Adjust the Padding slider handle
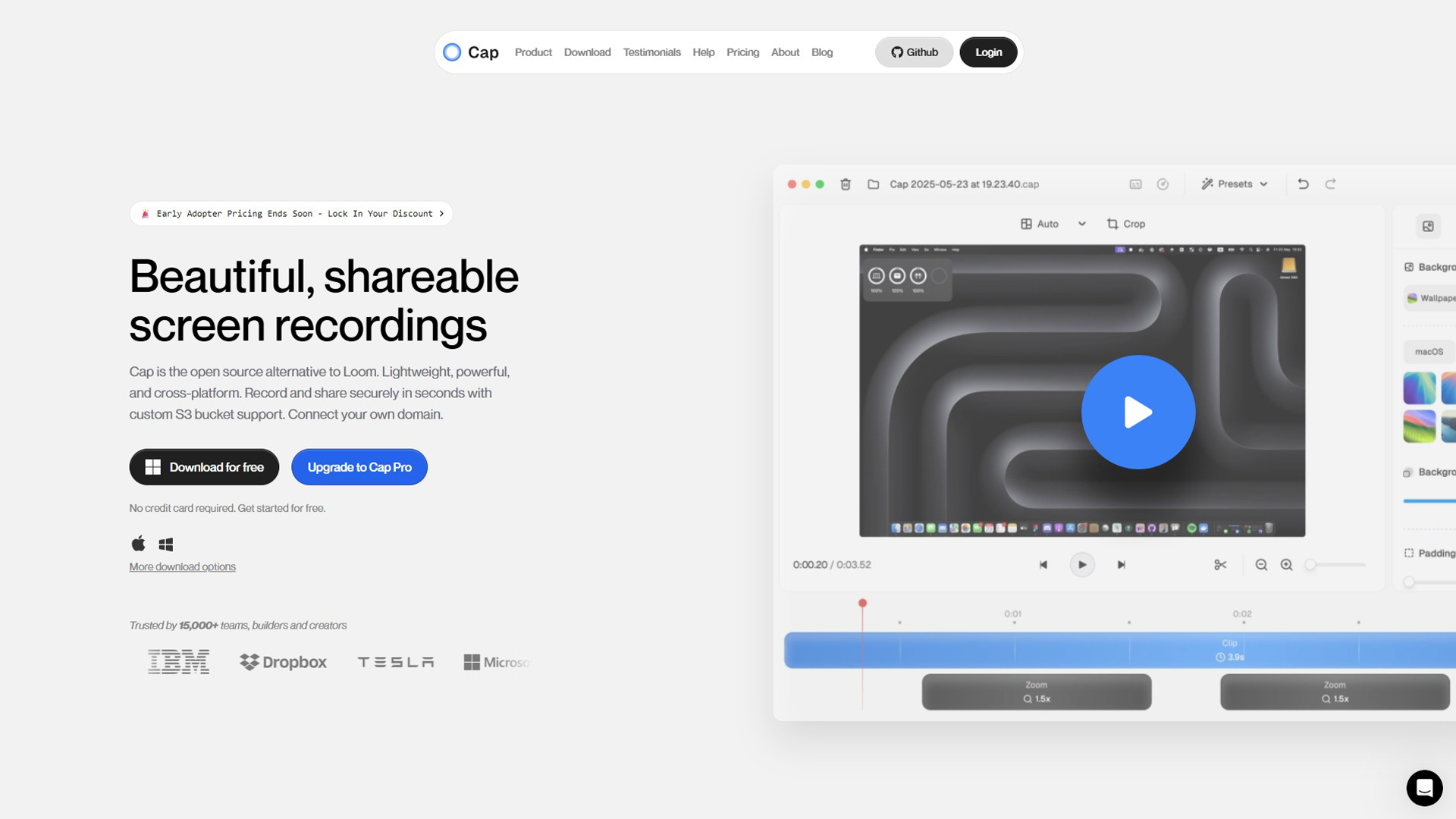Image resolution: width=1456 pixels, height=819 pixels. (x=1409, y=583)
